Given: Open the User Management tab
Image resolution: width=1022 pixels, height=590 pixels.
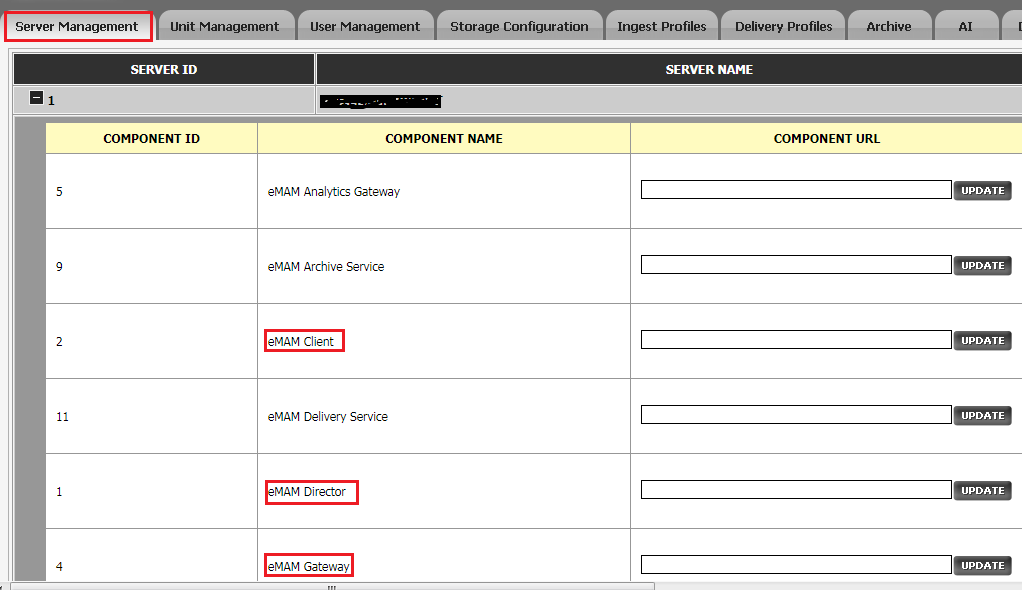Looking at the screenshot, I should [x=365, y=27].
